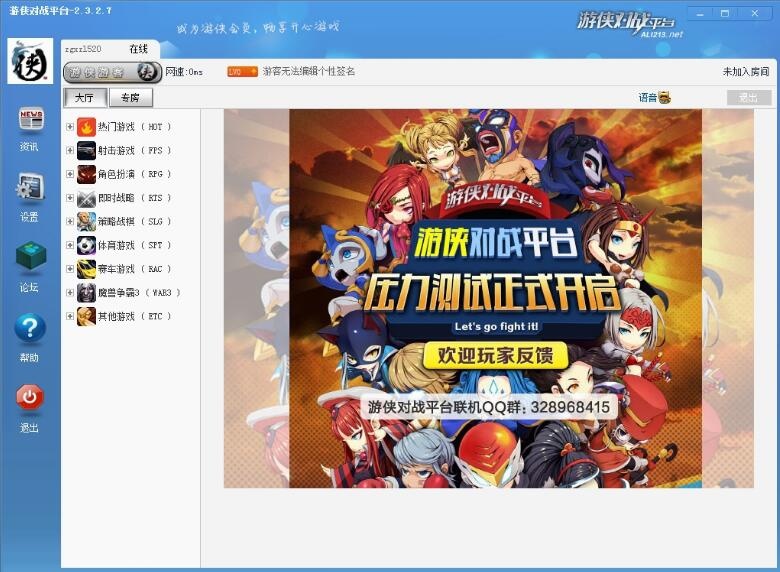
Task: Select 体育游戏 (SPT) game category
Action: 120,245
